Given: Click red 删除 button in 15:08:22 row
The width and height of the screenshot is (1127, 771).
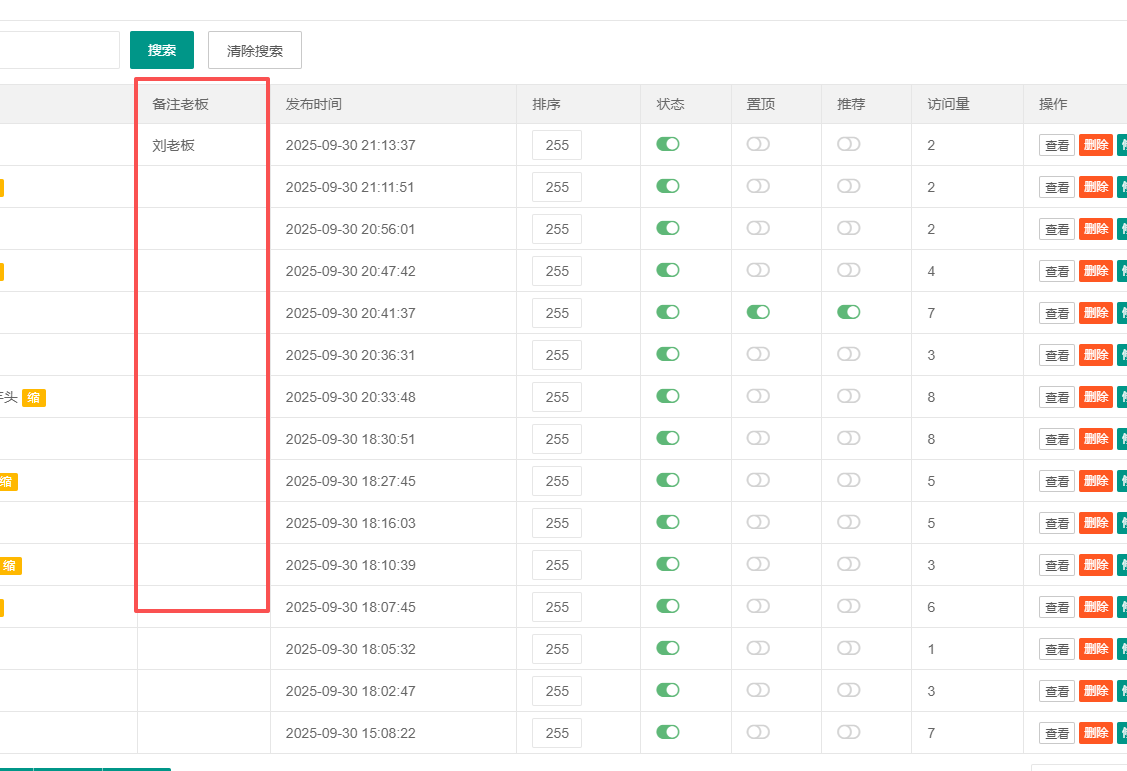Looking at the screenshot, I should click(x=1095, y=733).
